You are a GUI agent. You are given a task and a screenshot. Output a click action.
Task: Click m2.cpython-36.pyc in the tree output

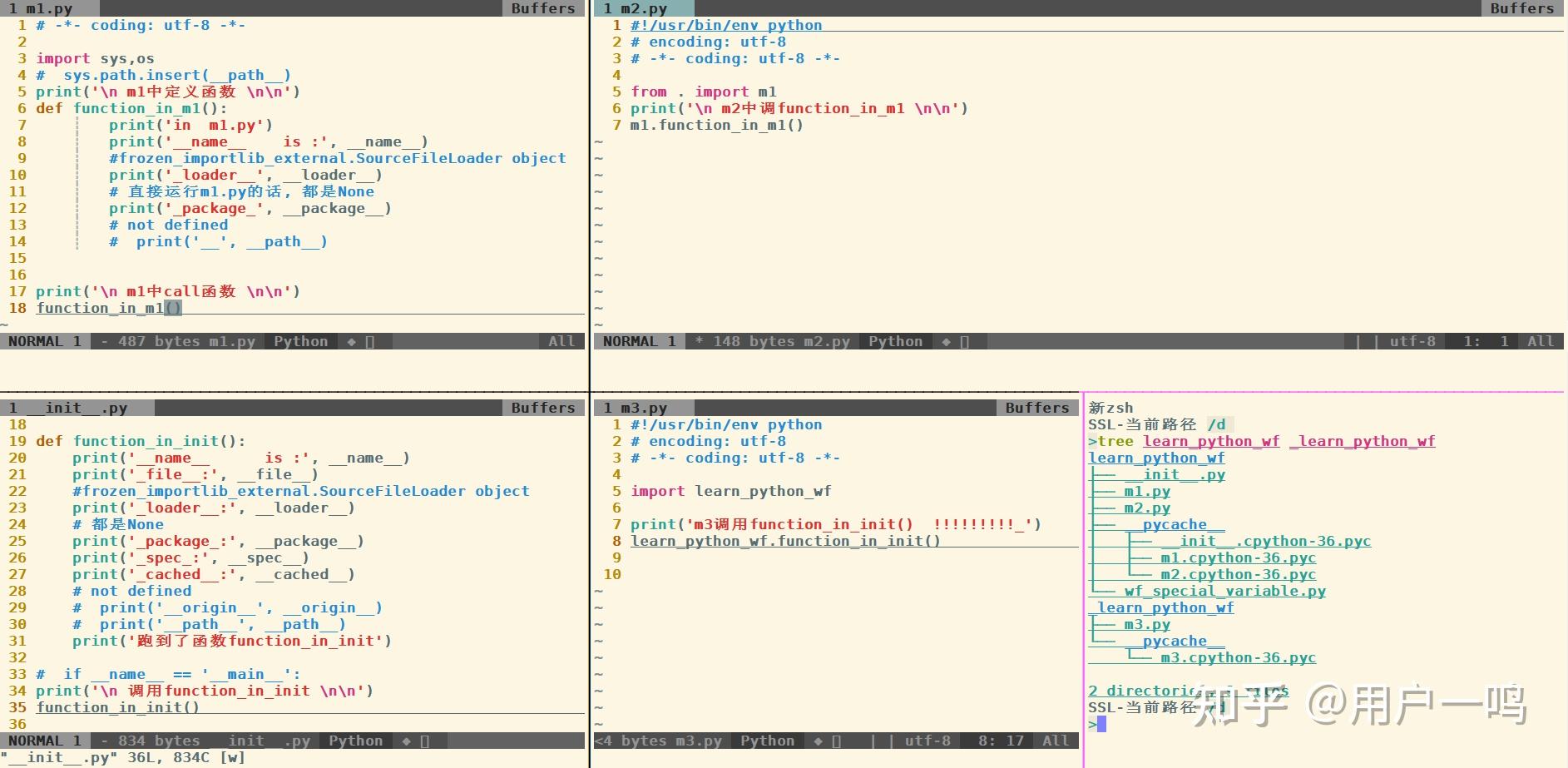1239,574
